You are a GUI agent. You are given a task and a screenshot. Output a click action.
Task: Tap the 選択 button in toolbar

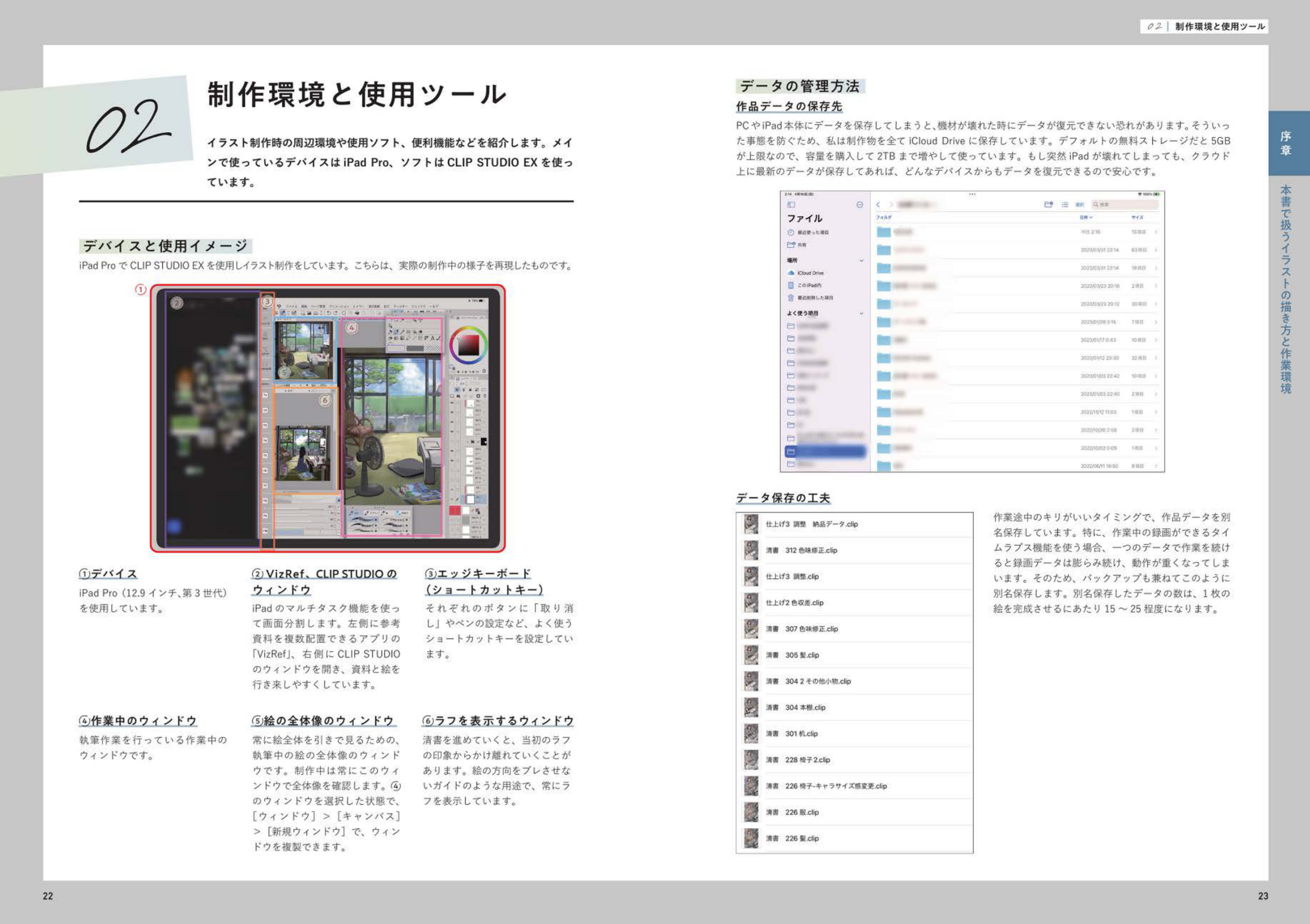[x=1080, y=204]
